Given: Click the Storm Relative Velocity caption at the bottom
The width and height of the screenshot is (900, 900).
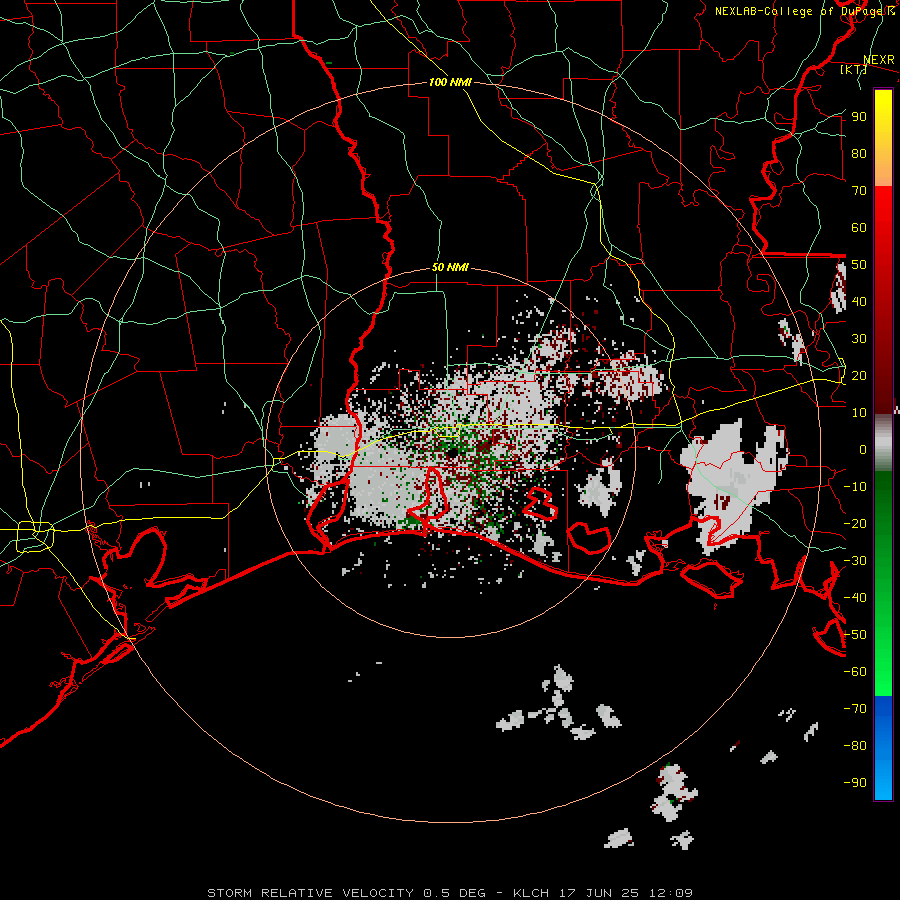Looking at the screenshot, I should (450, 893).
